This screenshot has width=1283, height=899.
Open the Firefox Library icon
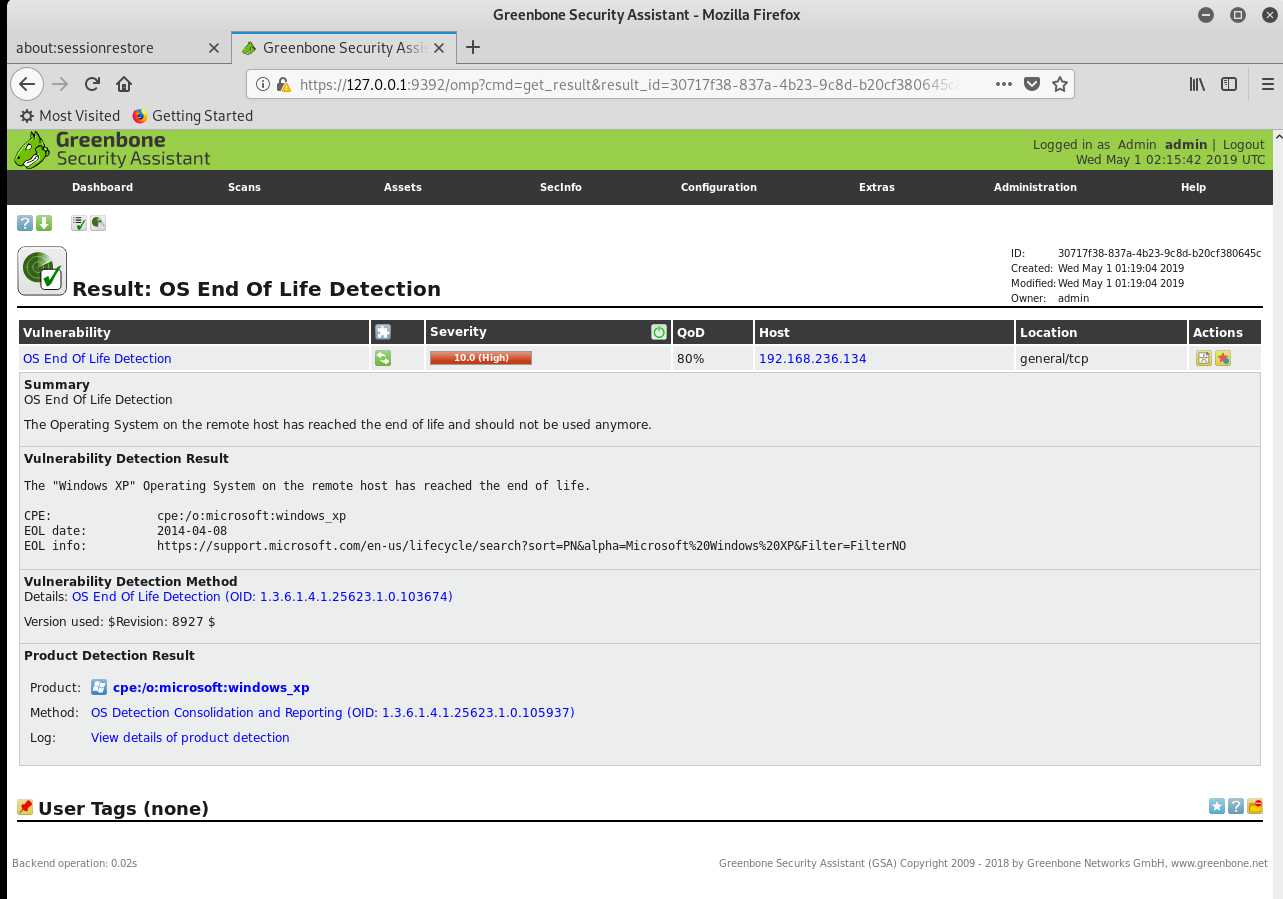1197,84
